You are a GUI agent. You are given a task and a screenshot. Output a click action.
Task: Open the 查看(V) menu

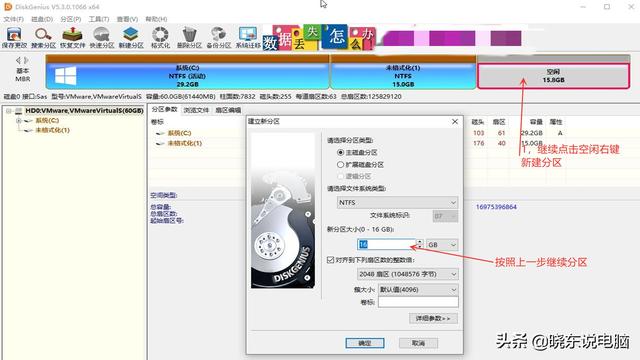(x=127, y=19)
